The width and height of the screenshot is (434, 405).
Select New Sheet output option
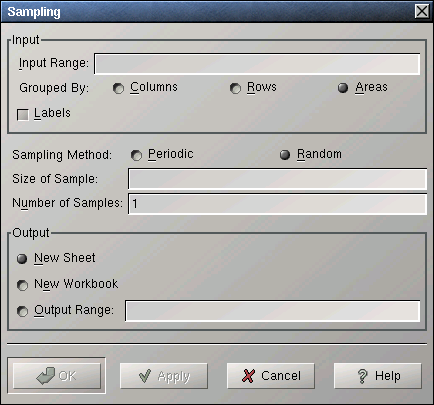tap(22, 259)
